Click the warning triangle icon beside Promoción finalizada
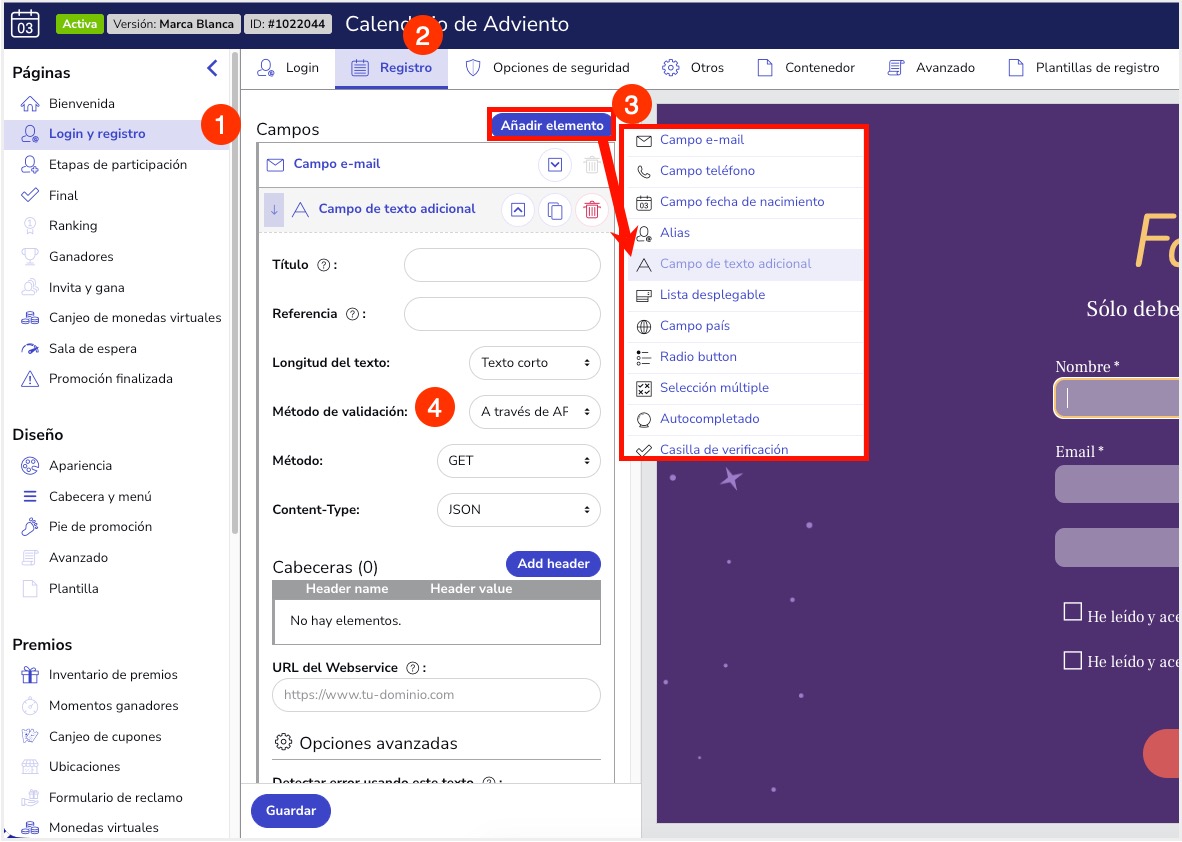 pyautogui.click(x=30, y=379)
